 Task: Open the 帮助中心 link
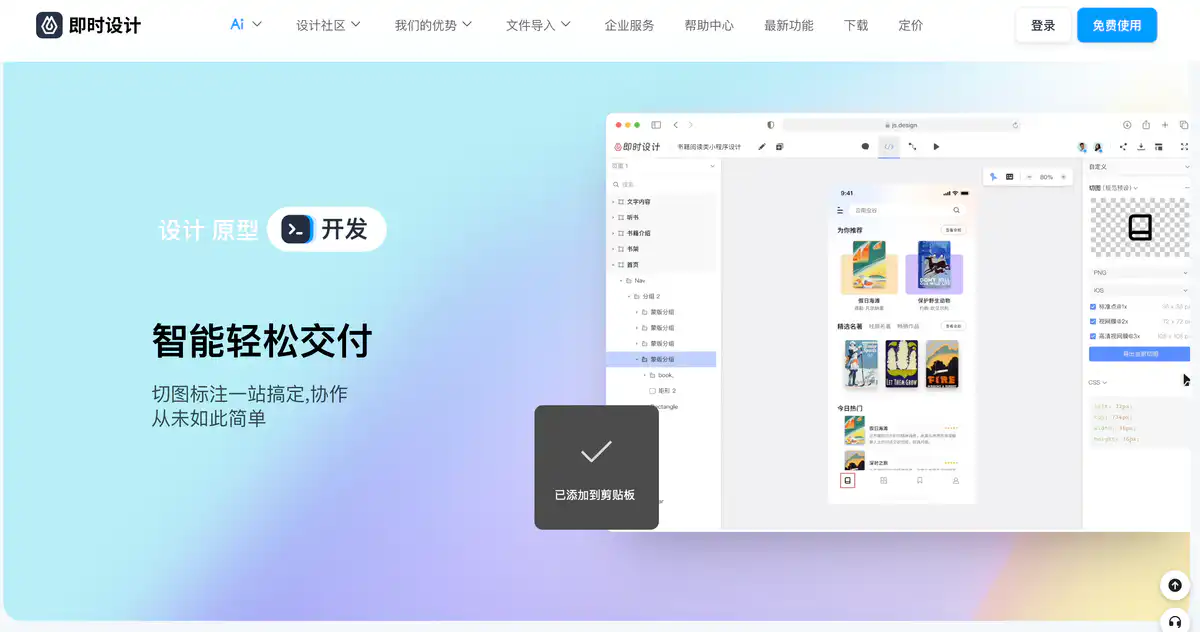pyautogui.click(x=709, y=25)
